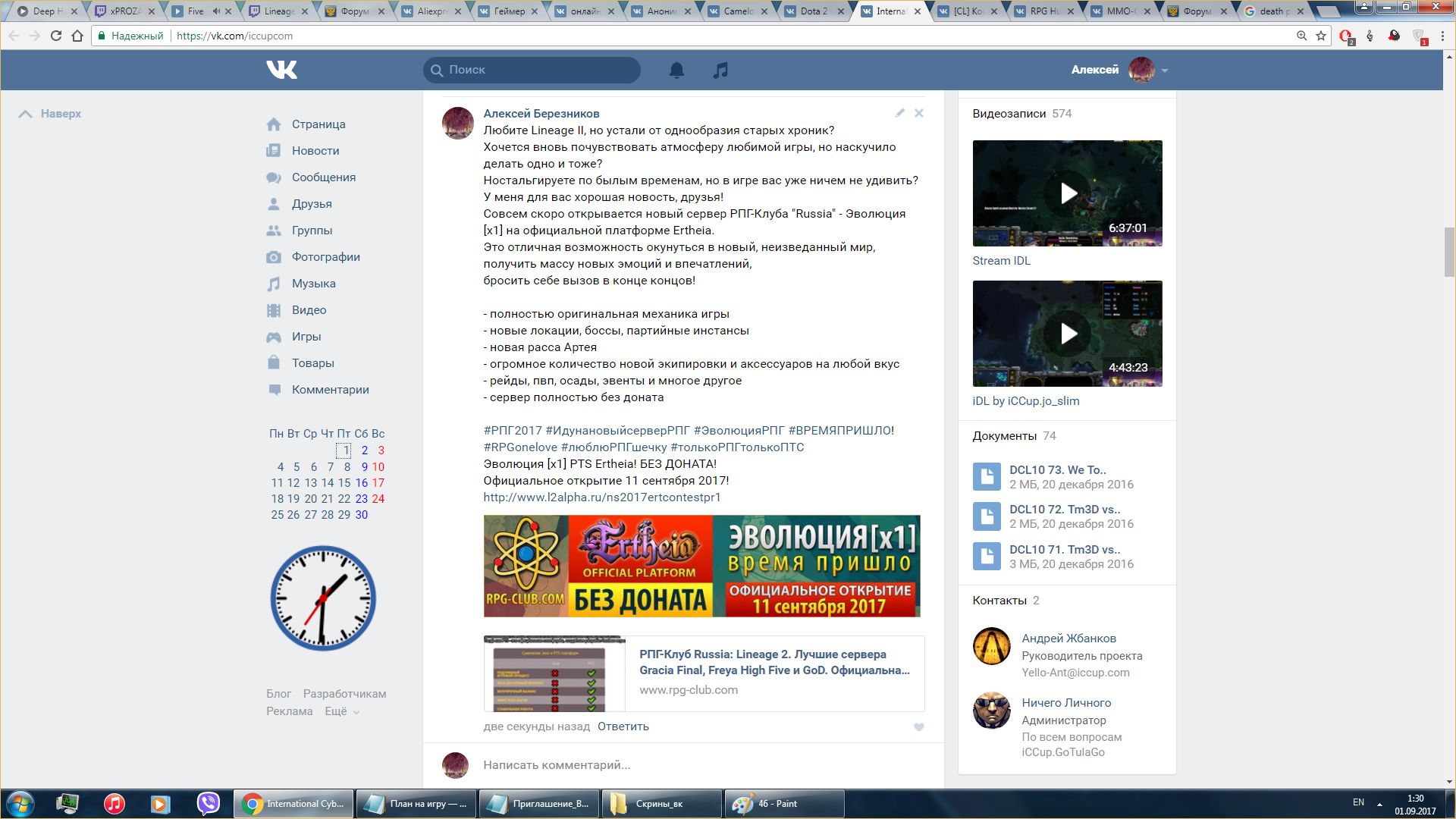Open Игры in left sidebar
1456x819 pixels.
tap(306, 337)
